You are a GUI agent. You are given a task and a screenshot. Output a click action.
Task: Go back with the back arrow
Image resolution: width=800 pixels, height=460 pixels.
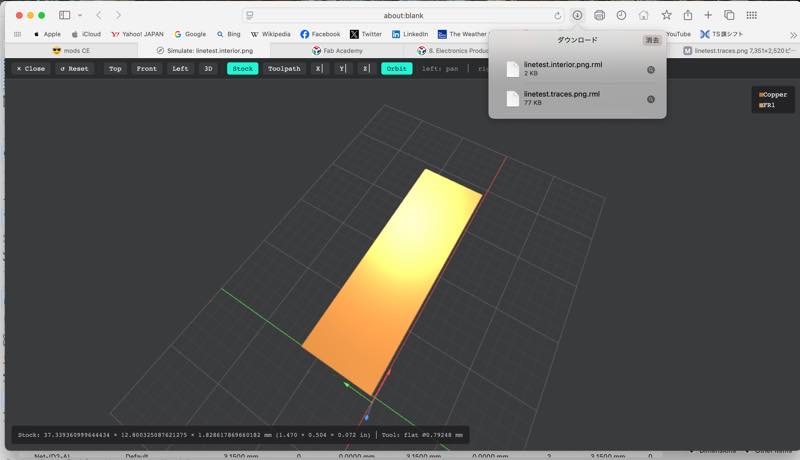(x=99, y=15)
